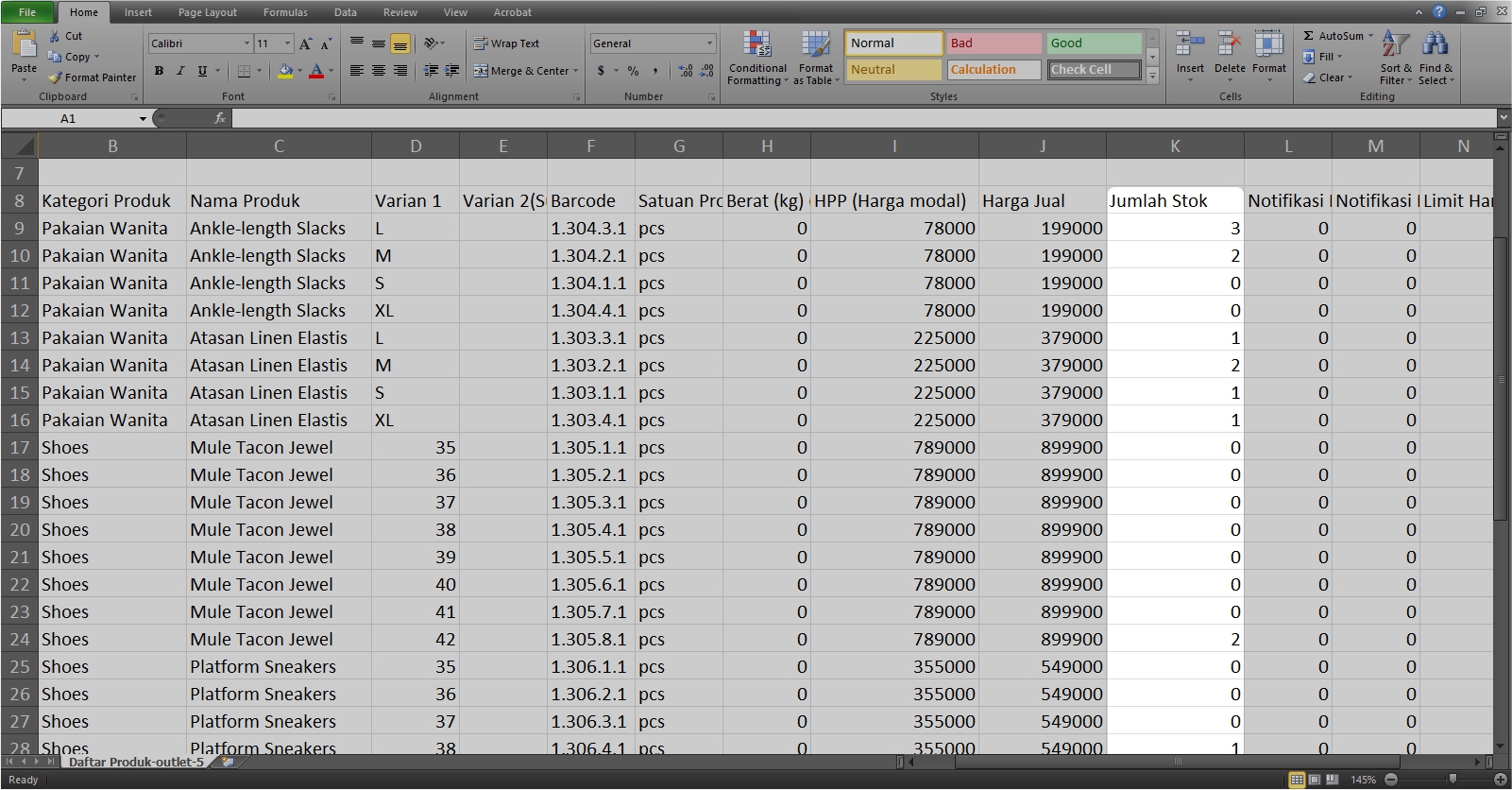Screen dimensions: 1512x790
Task: Toggle Wrap Text on selected cells
Action: pos(506,43)
